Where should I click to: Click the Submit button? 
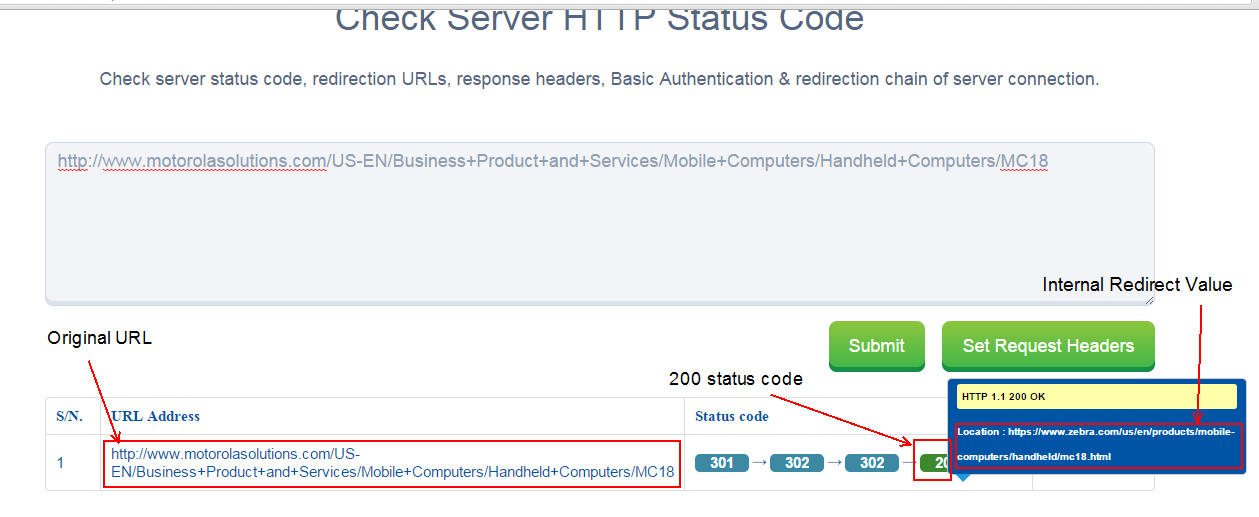pyautogui.click(x=877, y=345)
